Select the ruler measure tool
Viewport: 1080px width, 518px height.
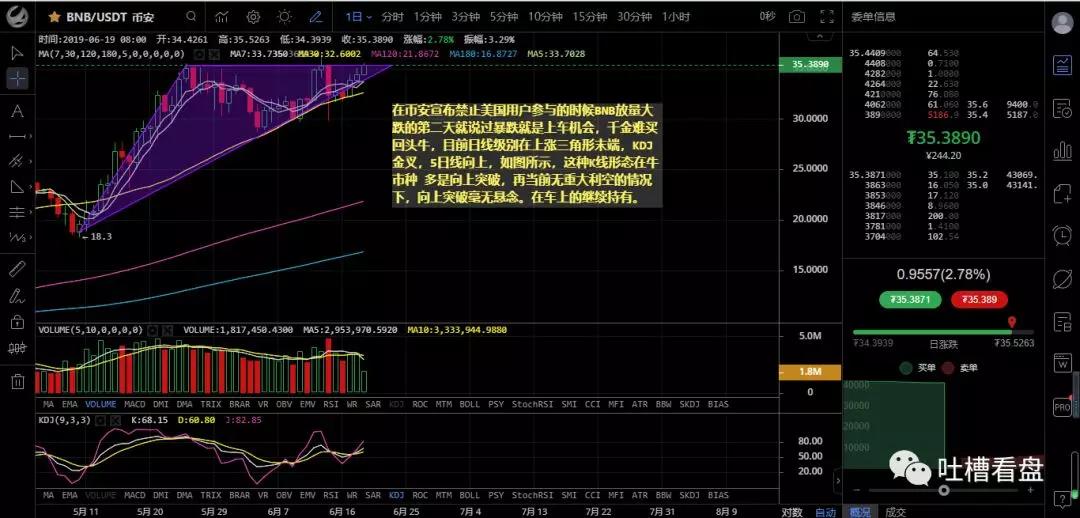coord(18,269)
